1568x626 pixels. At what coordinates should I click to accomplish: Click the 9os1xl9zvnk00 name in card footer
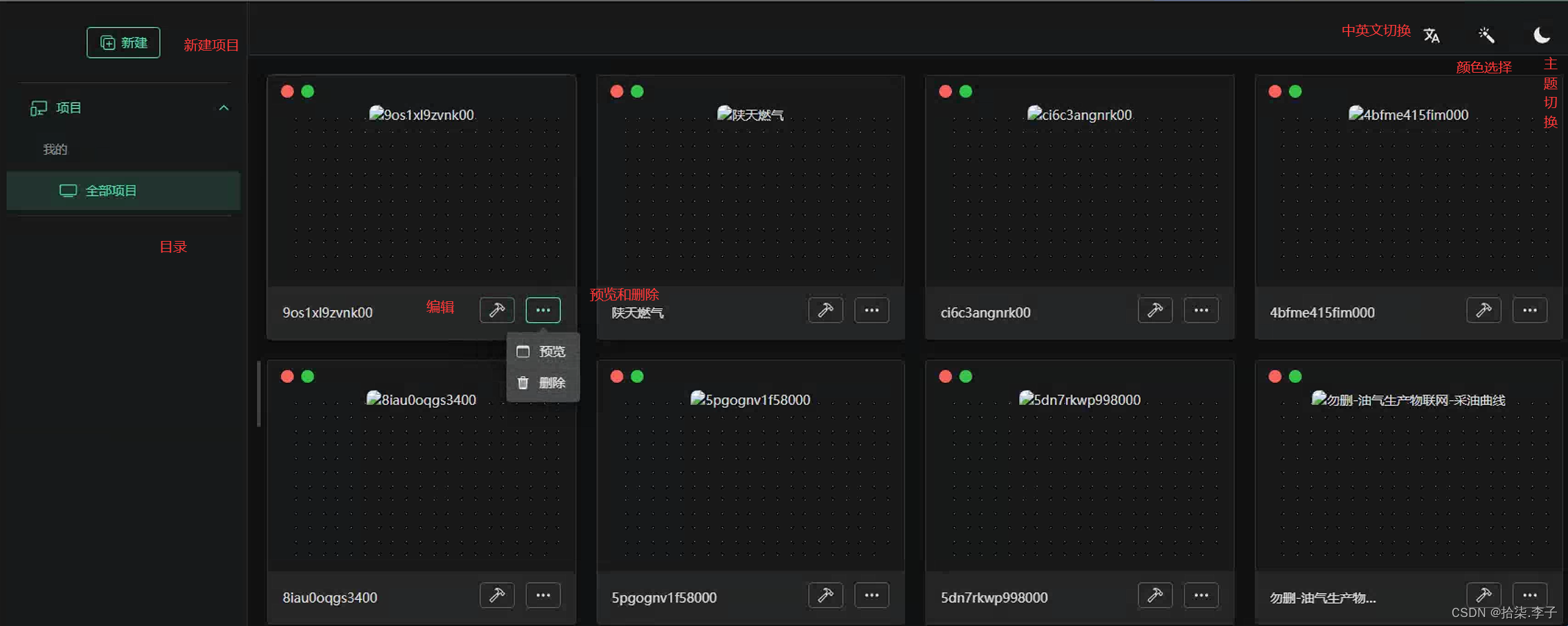[327, 313]
